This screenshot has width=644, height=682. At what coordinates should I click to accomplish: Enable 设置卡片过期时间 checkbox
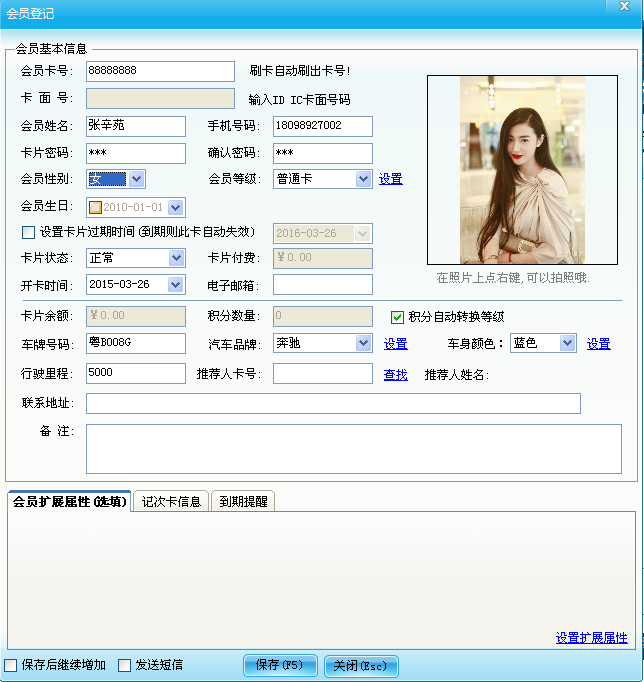28,232
